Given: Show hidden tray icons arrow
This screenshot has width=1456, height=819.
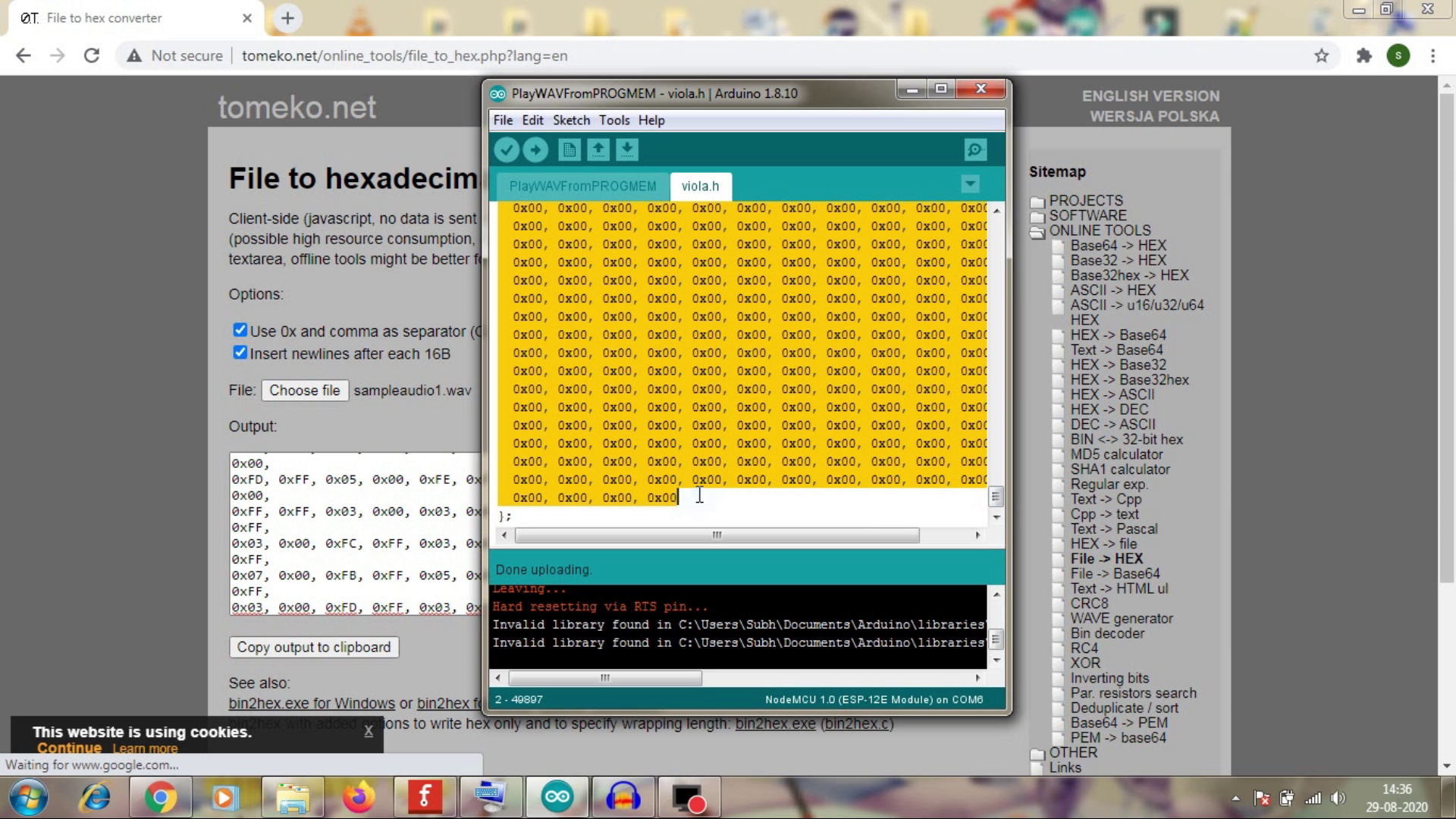Looking at the screenshot, I should pos(1235,799).
